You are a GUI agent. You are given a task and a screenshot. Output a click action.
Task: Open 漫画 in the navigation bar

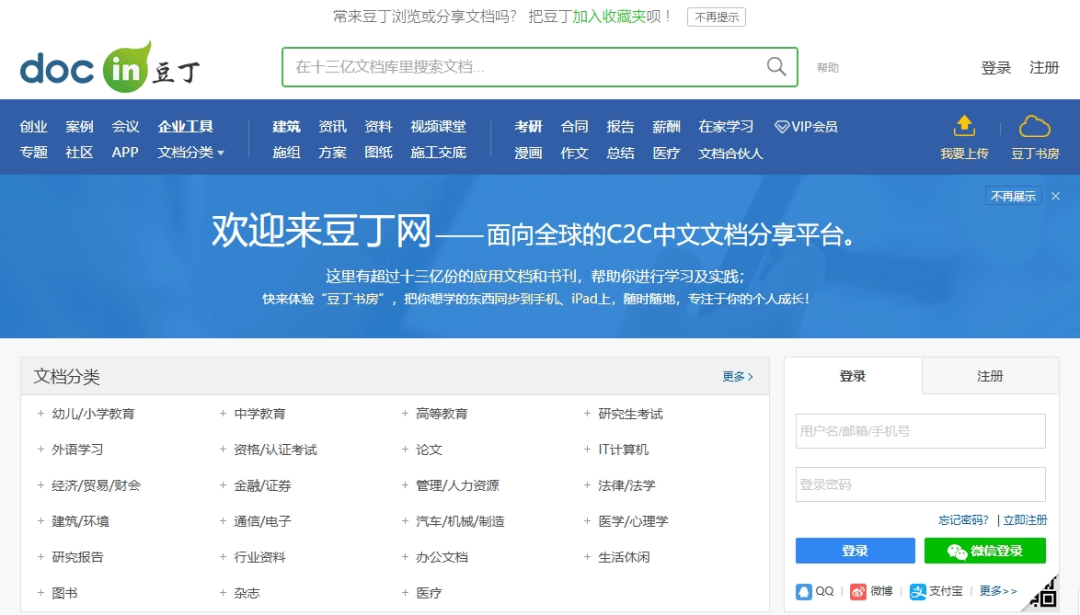pyautogui.click(x=528, y=153)
